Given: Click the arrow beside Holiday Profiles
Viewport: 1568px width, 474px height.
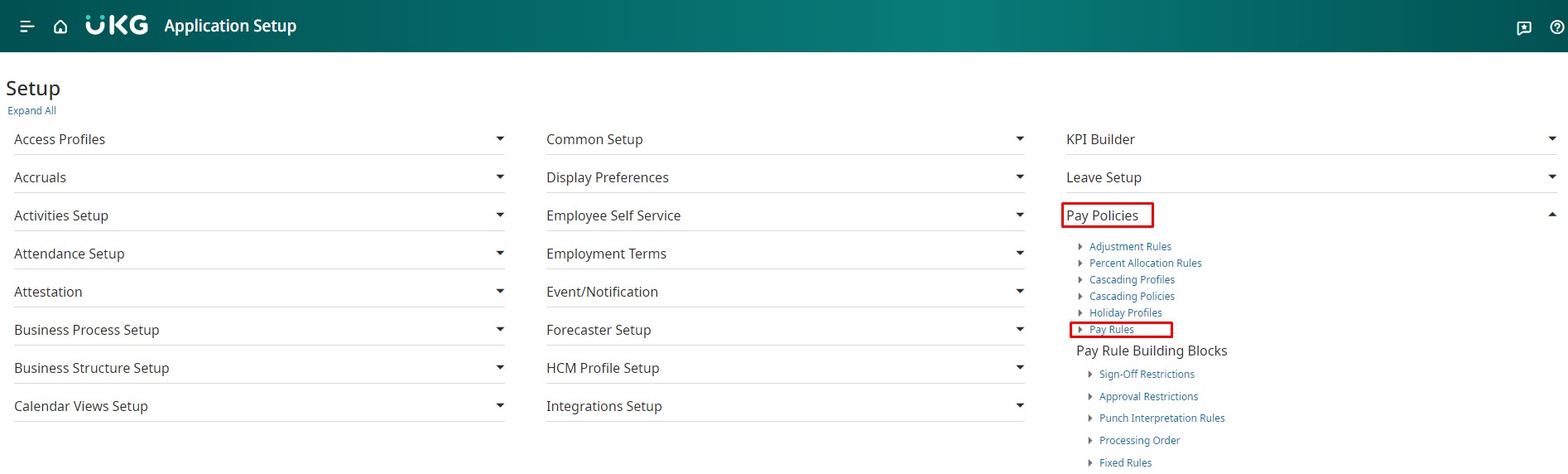Looking at the screenshot, I should 1080,313.
